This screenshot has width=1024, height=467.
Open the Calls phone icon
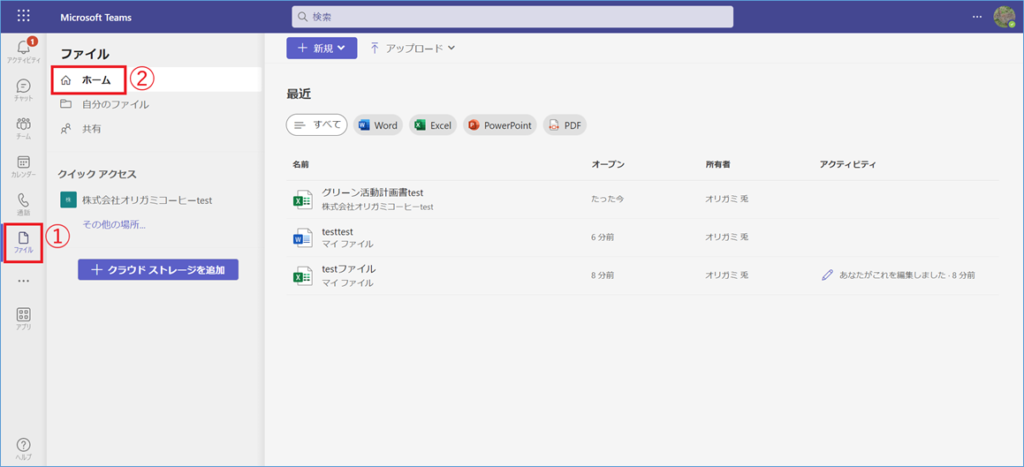coord(23,204)
